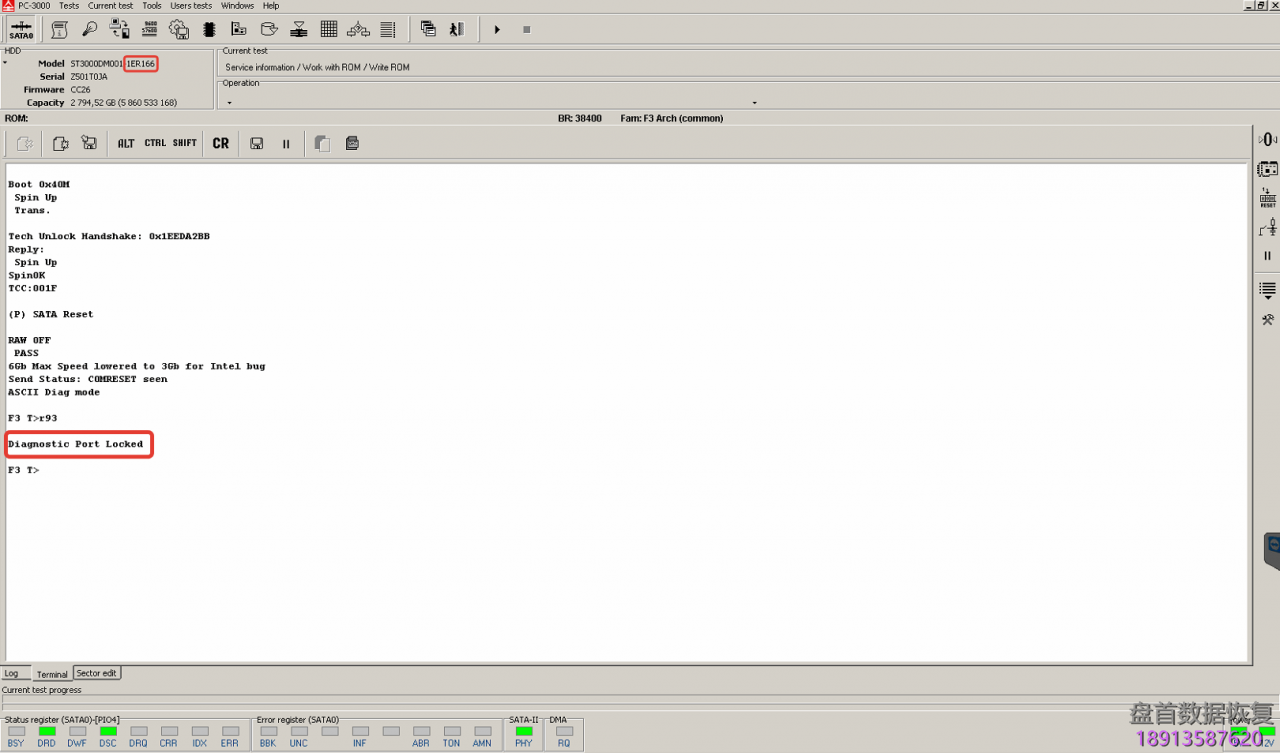The height and width of the screenshot is (753, 1280).
Task: Open the sector grid view icon
Action: 328,30
